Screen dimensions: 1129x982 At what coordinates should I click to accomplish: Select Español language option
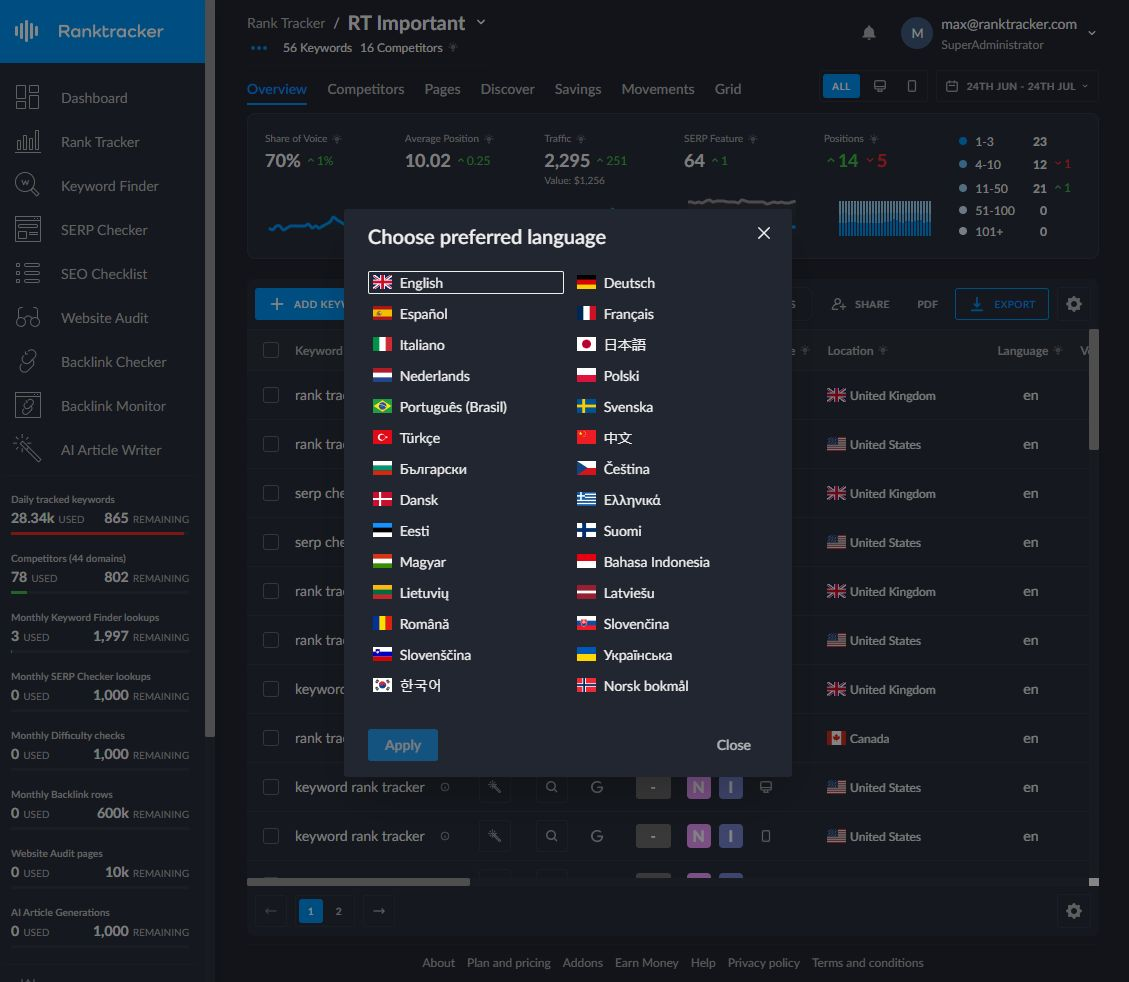click(x=410, y=314)
